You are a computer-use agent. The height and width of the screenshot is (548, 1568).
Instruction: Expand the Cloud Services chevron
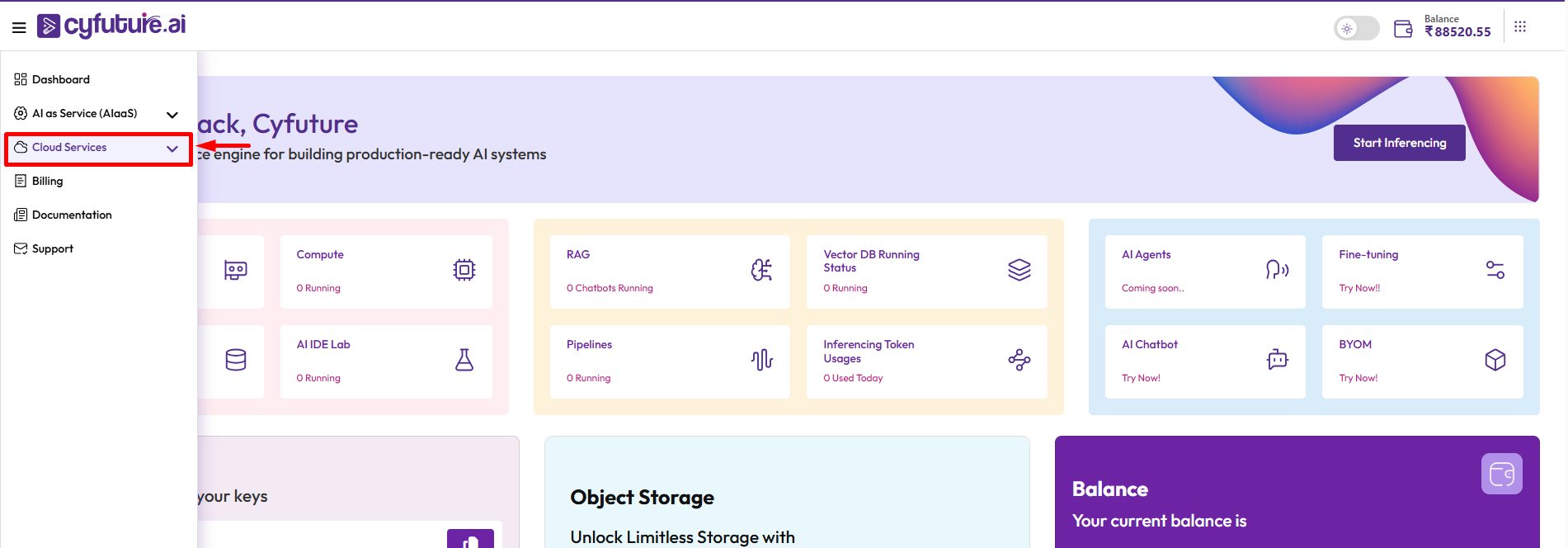tap(172, 149)
